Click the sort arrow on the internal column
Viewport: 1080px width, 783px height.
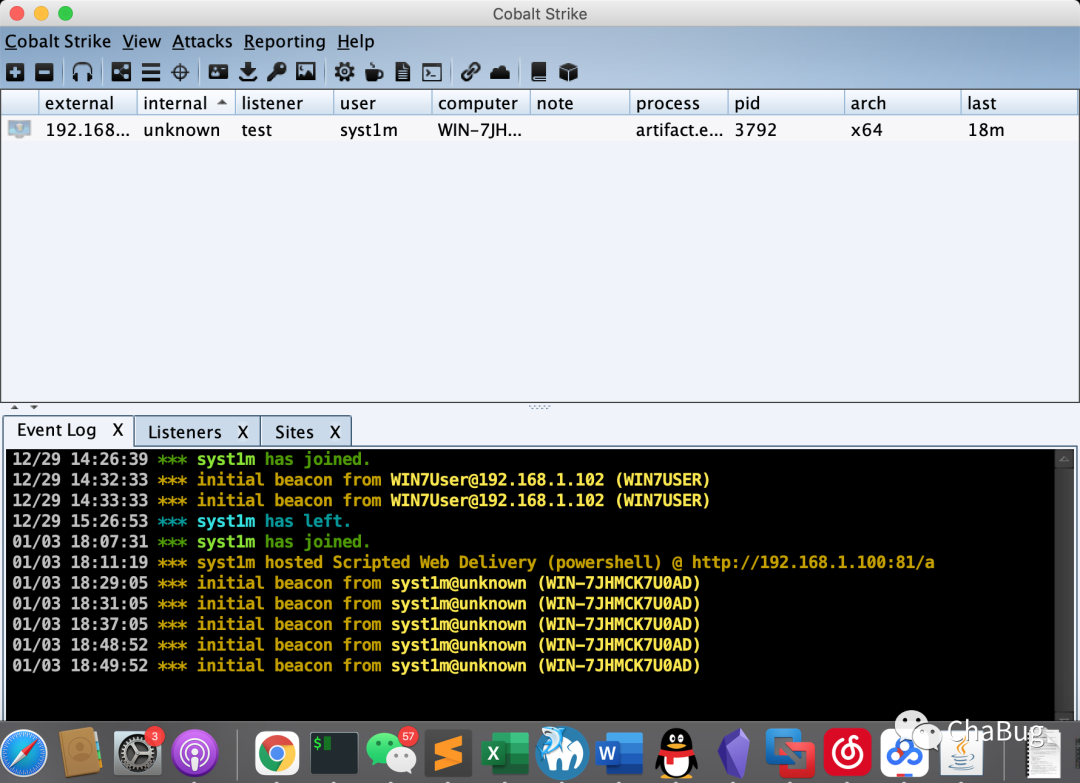(x=222, y=103)
